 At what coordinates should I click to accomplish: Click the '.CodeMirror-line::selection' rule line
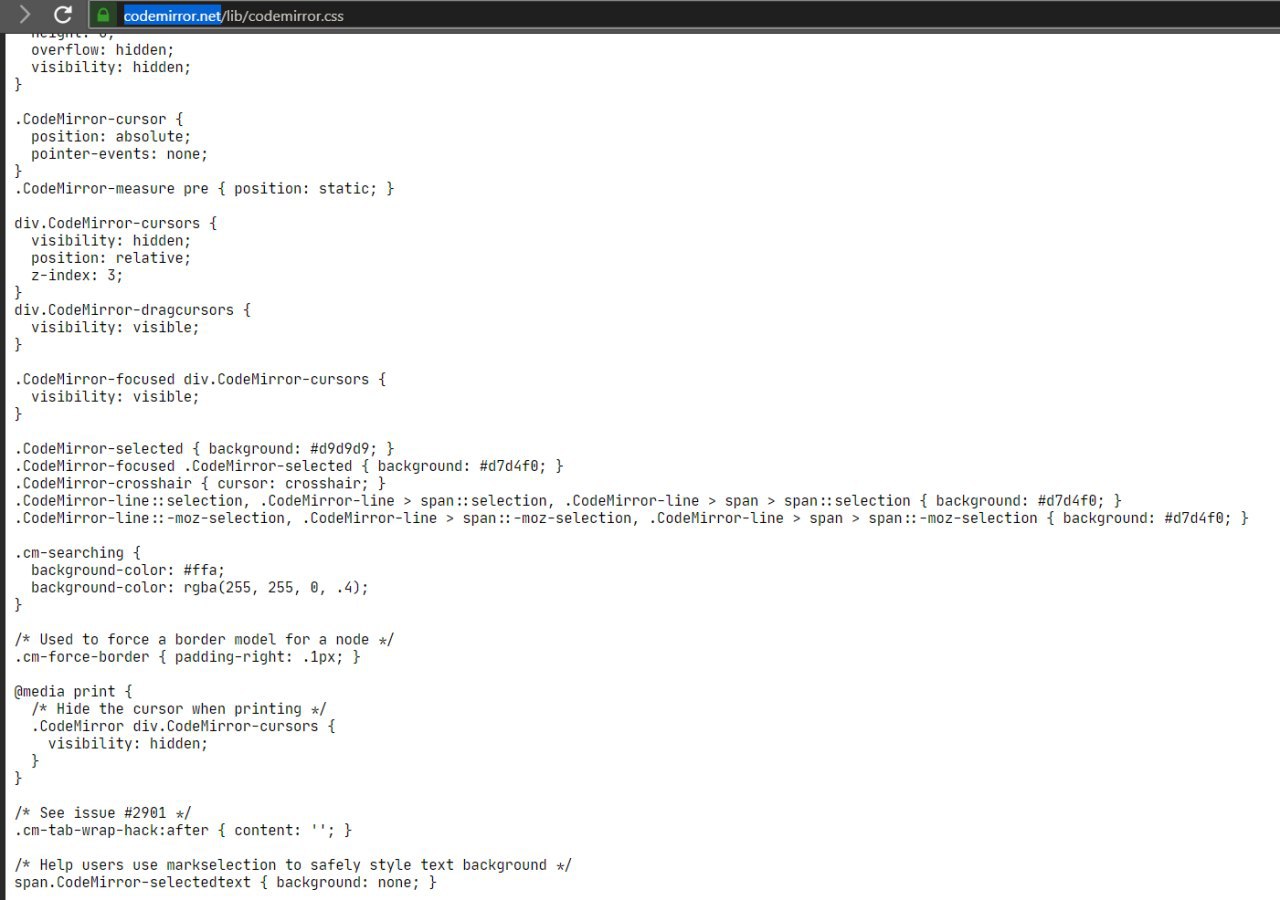[x=568, y=500]
